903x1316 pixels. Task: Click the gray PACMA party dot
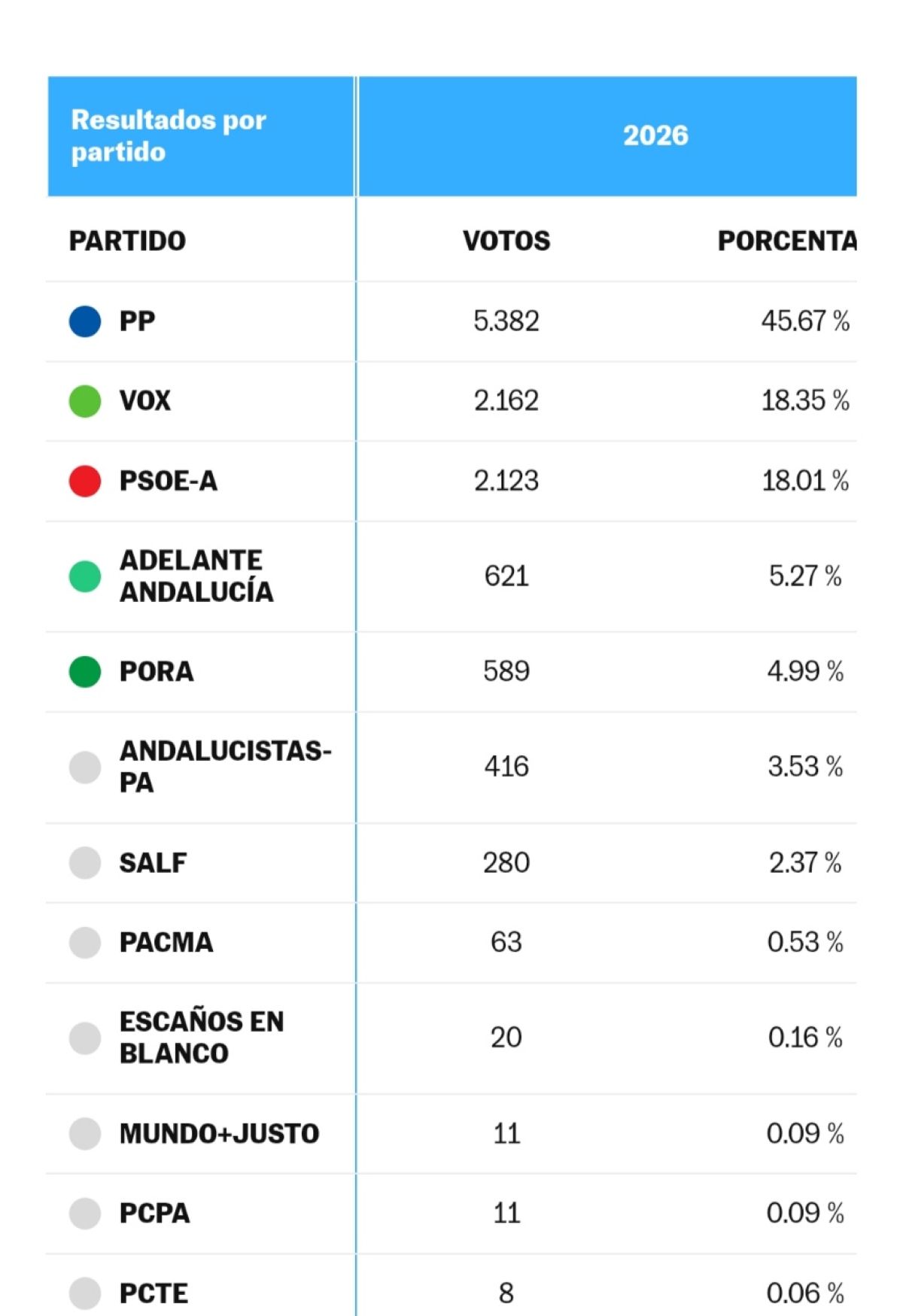tap(85, 942)
